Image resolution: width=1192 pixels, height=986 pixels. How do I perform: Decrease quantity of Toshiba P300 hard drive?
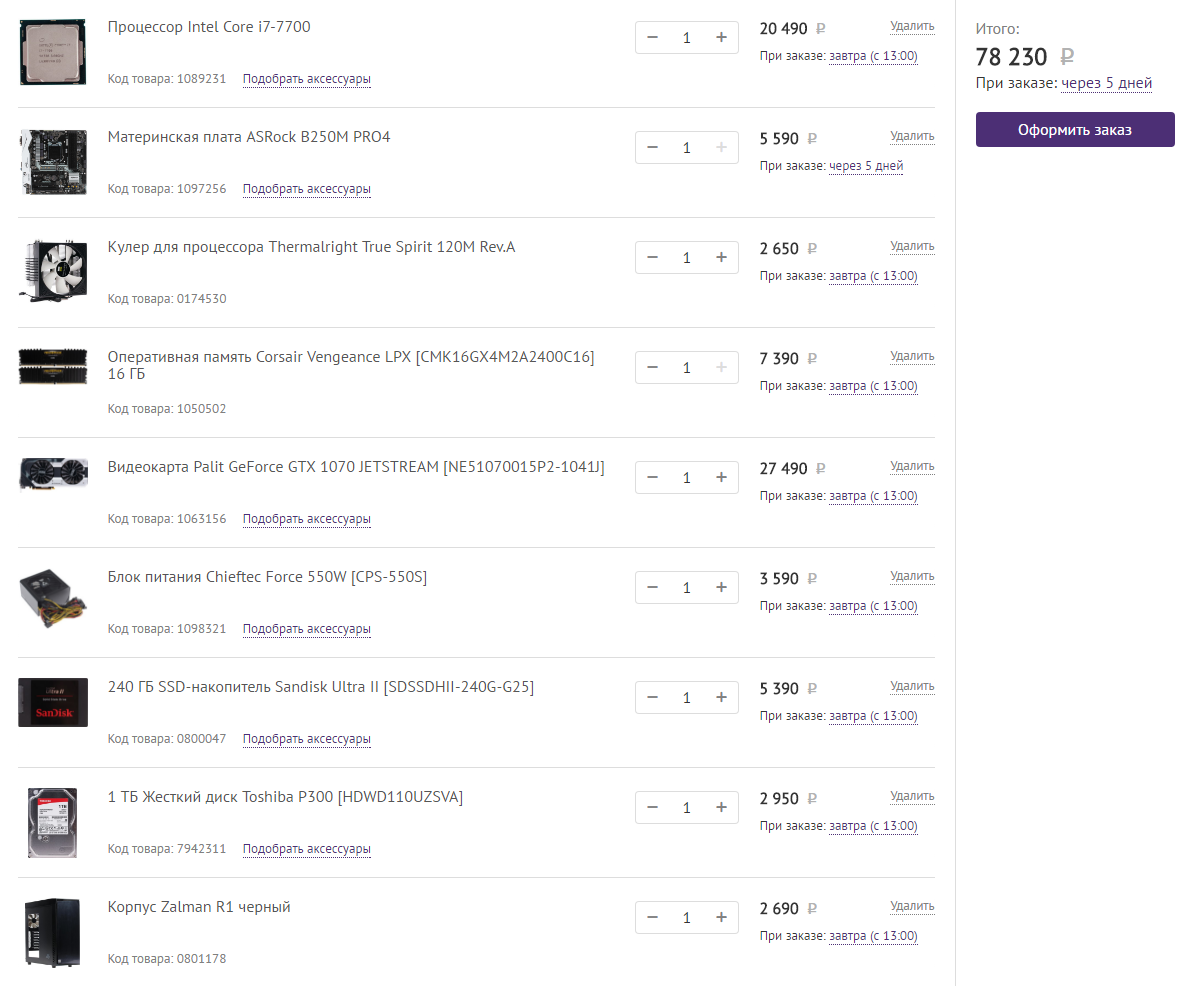click(653, 808)
